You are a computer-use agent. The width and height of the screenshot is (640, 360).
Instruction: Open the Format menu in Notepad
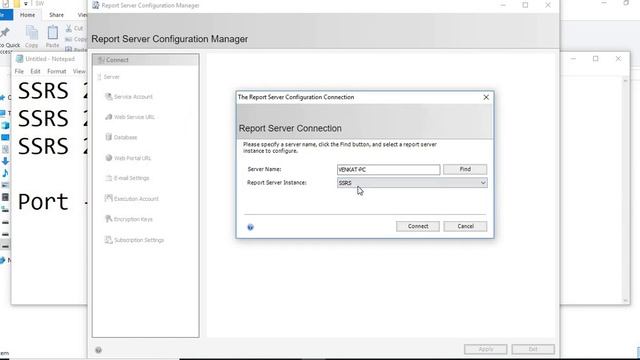[x=57, y=71]
